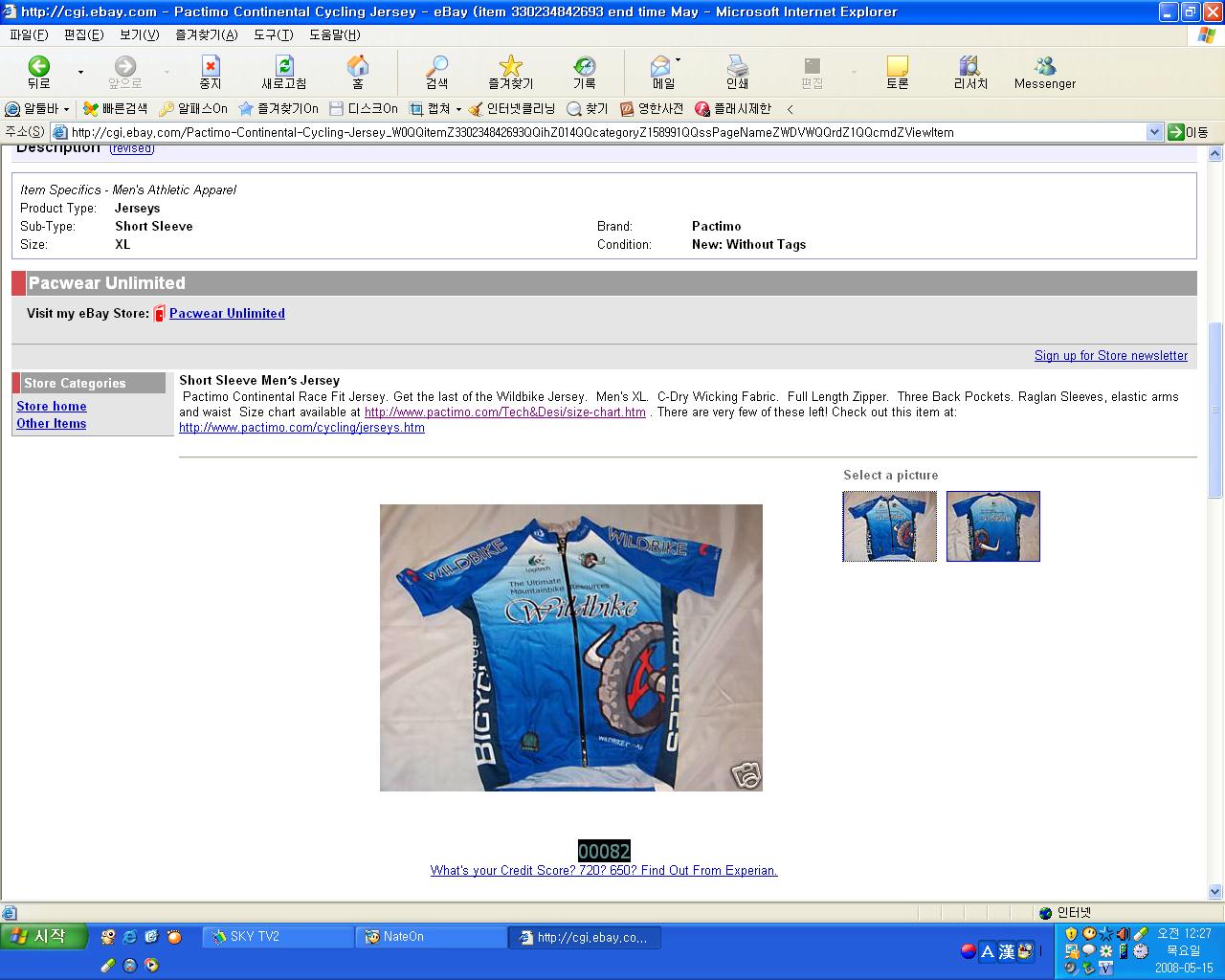Image resolution: width=1225 pixels, height=980 pixels.
Task: Click the enlarge icon on jersey photo
Action: pyautogui.click(x=746, y=775)
